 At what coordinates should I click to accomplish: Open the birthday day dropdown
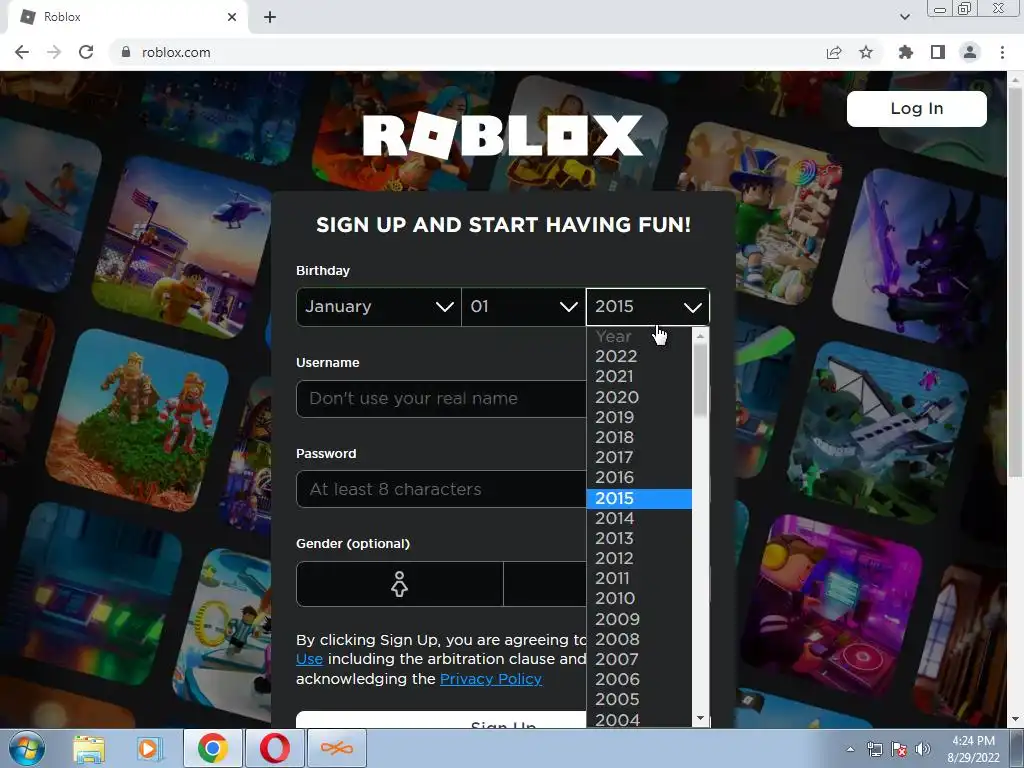point(524,306)
